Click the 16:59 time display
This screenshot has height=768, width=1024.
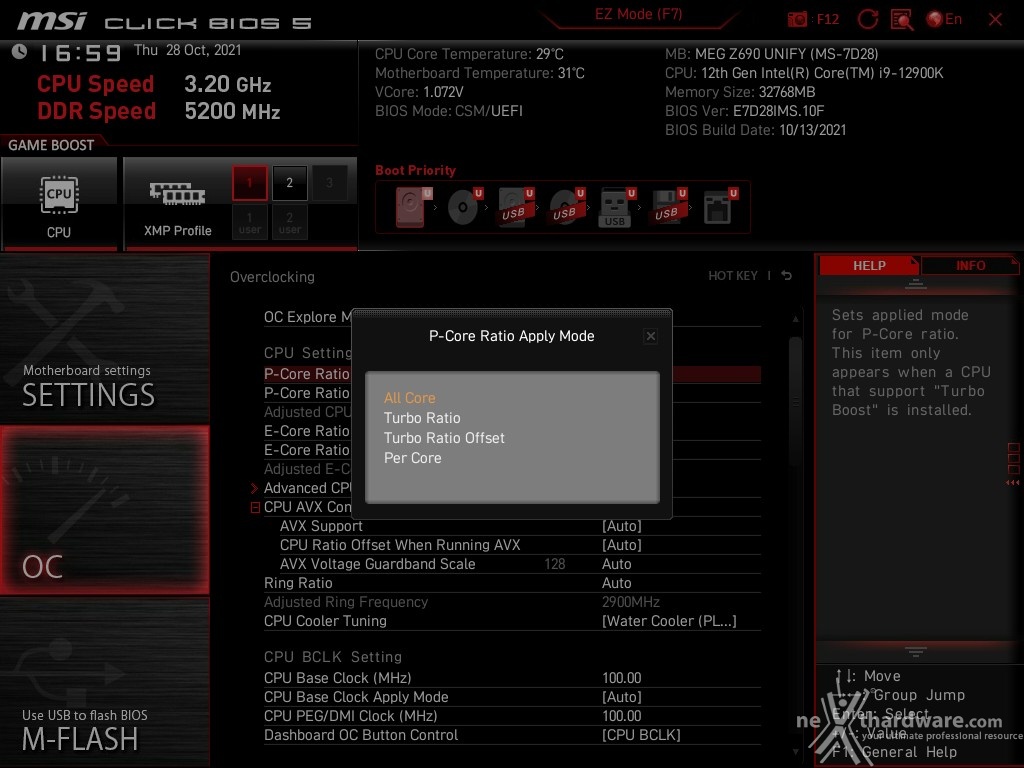pos(80,53)
